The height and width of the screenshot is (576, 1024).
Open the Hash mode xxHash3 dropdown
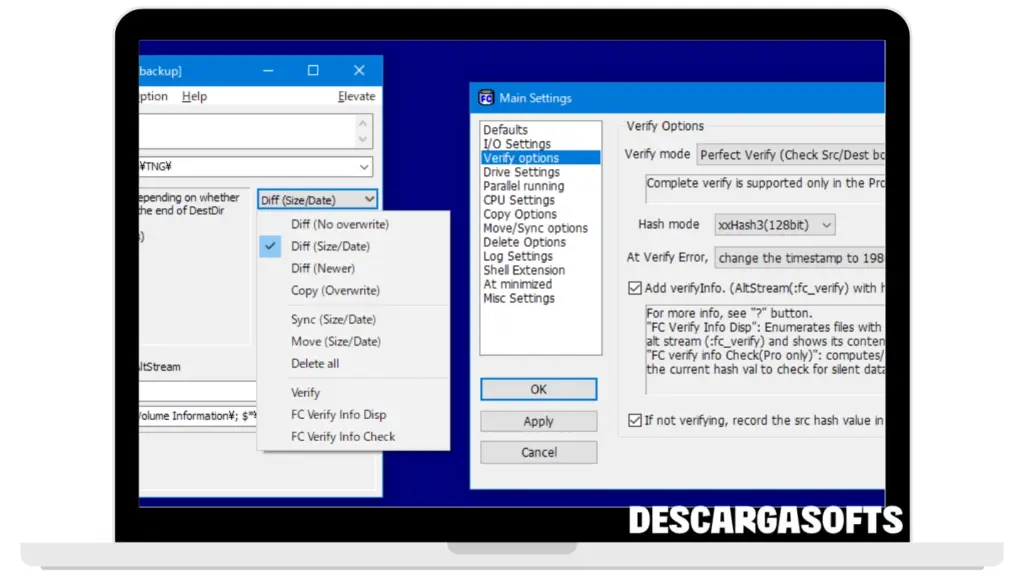click(774, 225)
